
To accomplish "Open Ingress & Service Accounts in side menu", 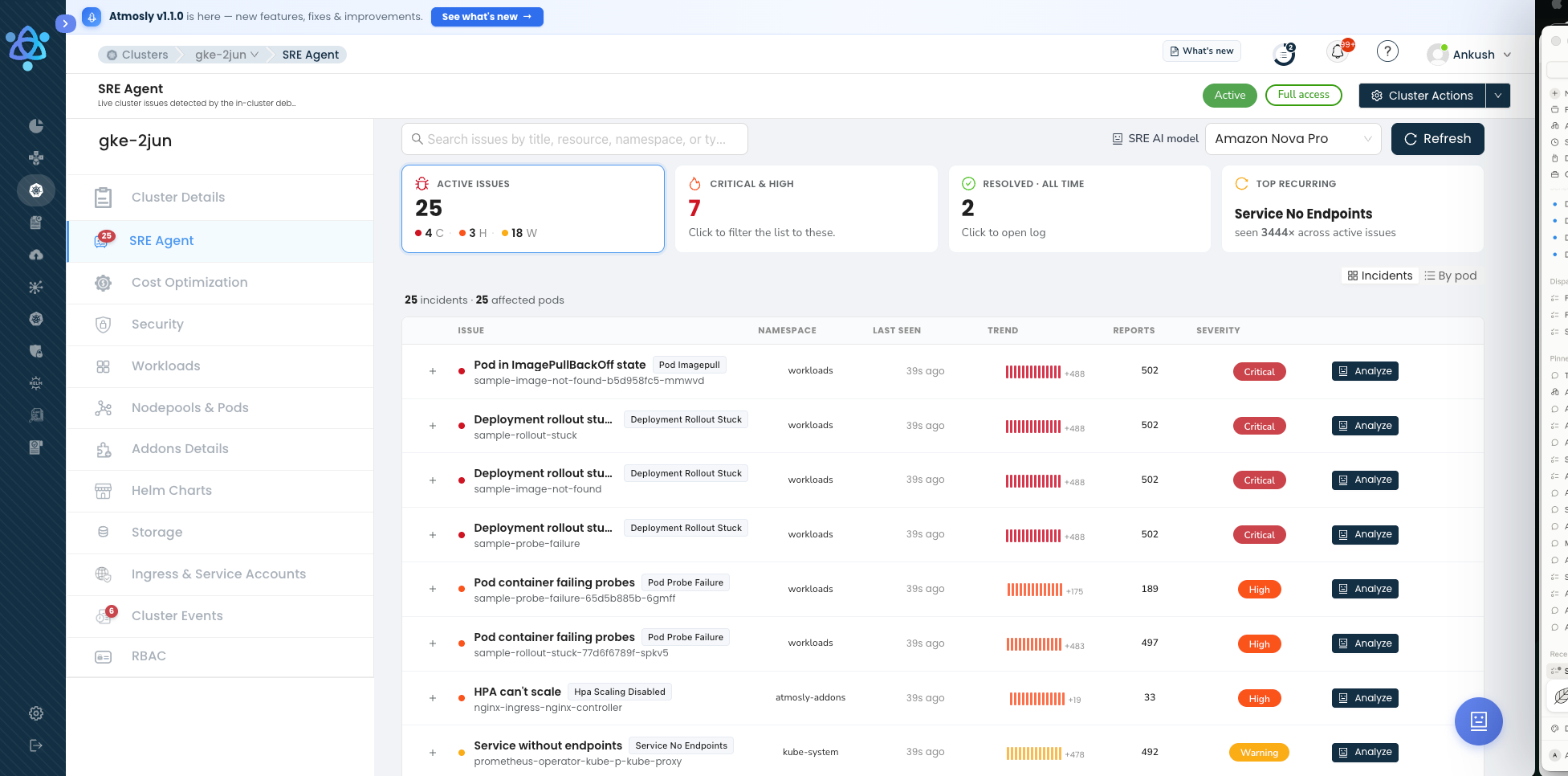I will point(220,574).
